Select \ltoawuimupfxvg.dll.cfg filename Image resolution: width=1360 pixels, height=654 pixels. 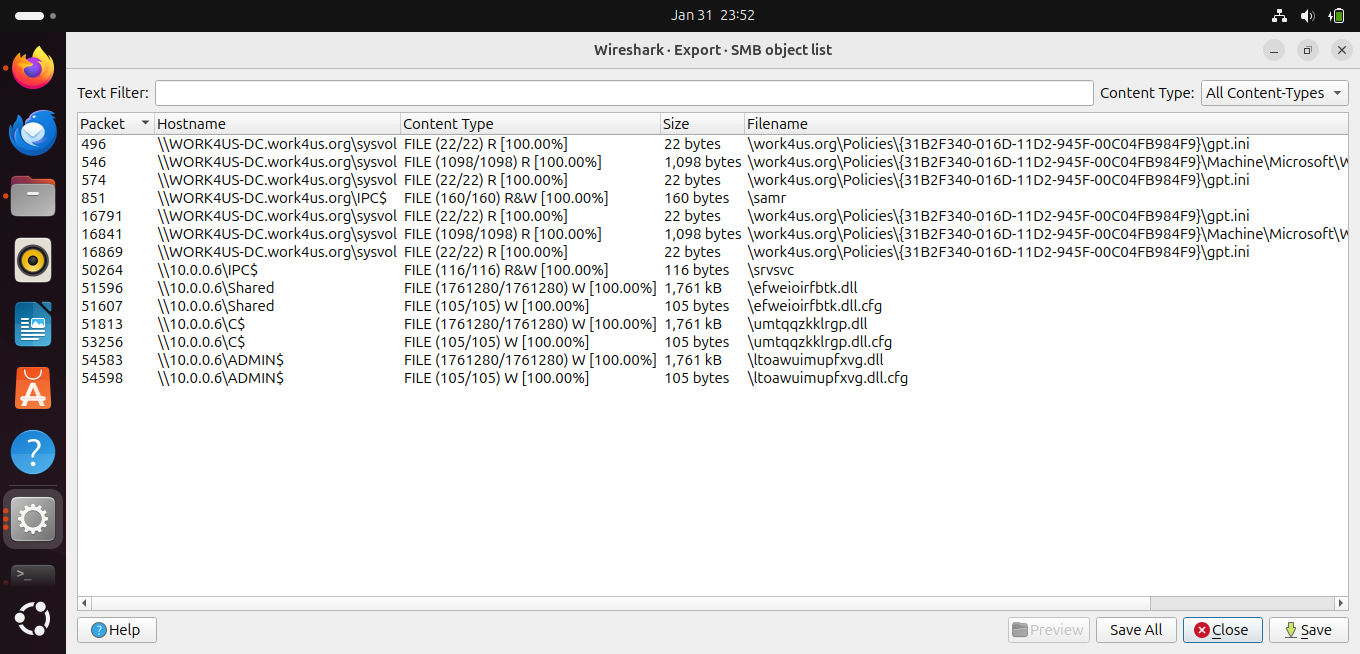[x=828, y=378]
